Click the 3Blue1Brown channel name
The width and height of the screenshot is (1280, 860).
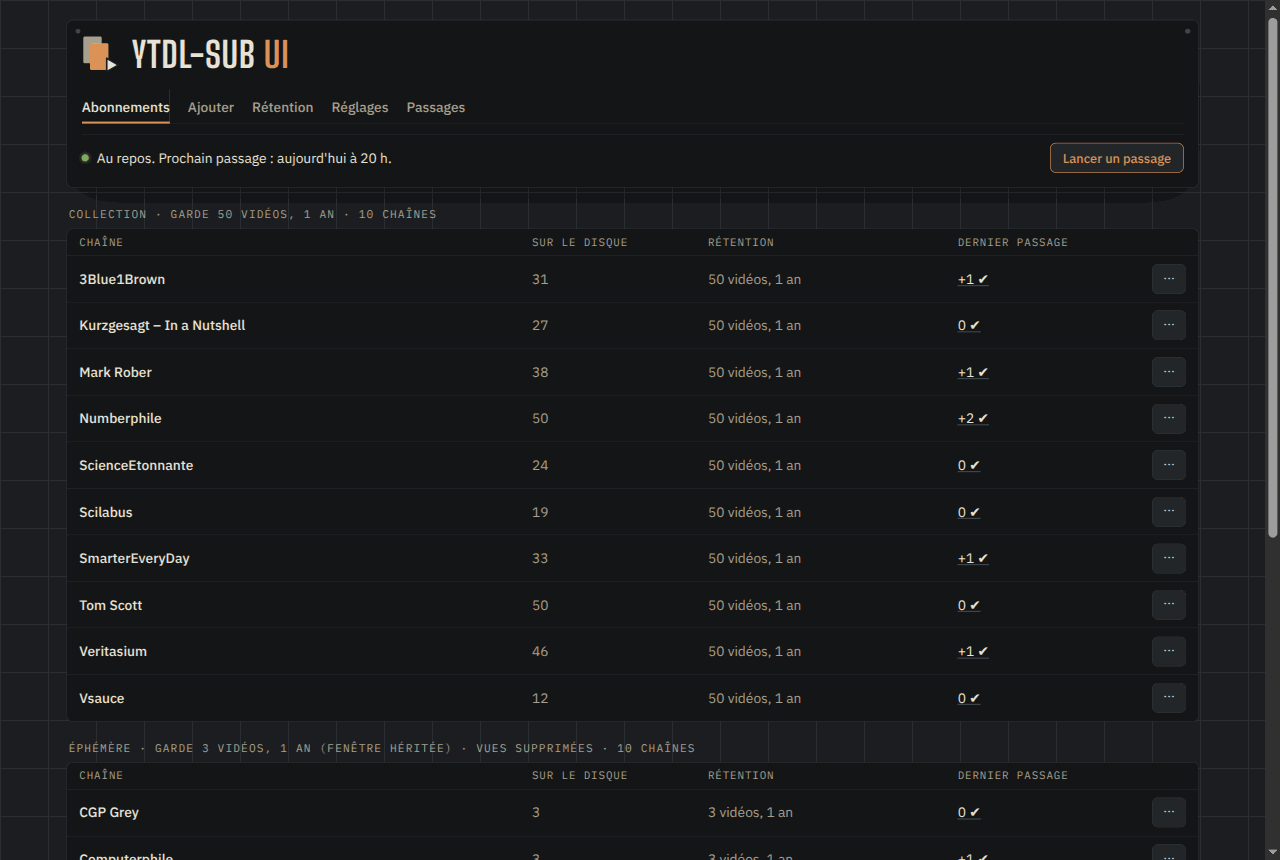[122, 279]
